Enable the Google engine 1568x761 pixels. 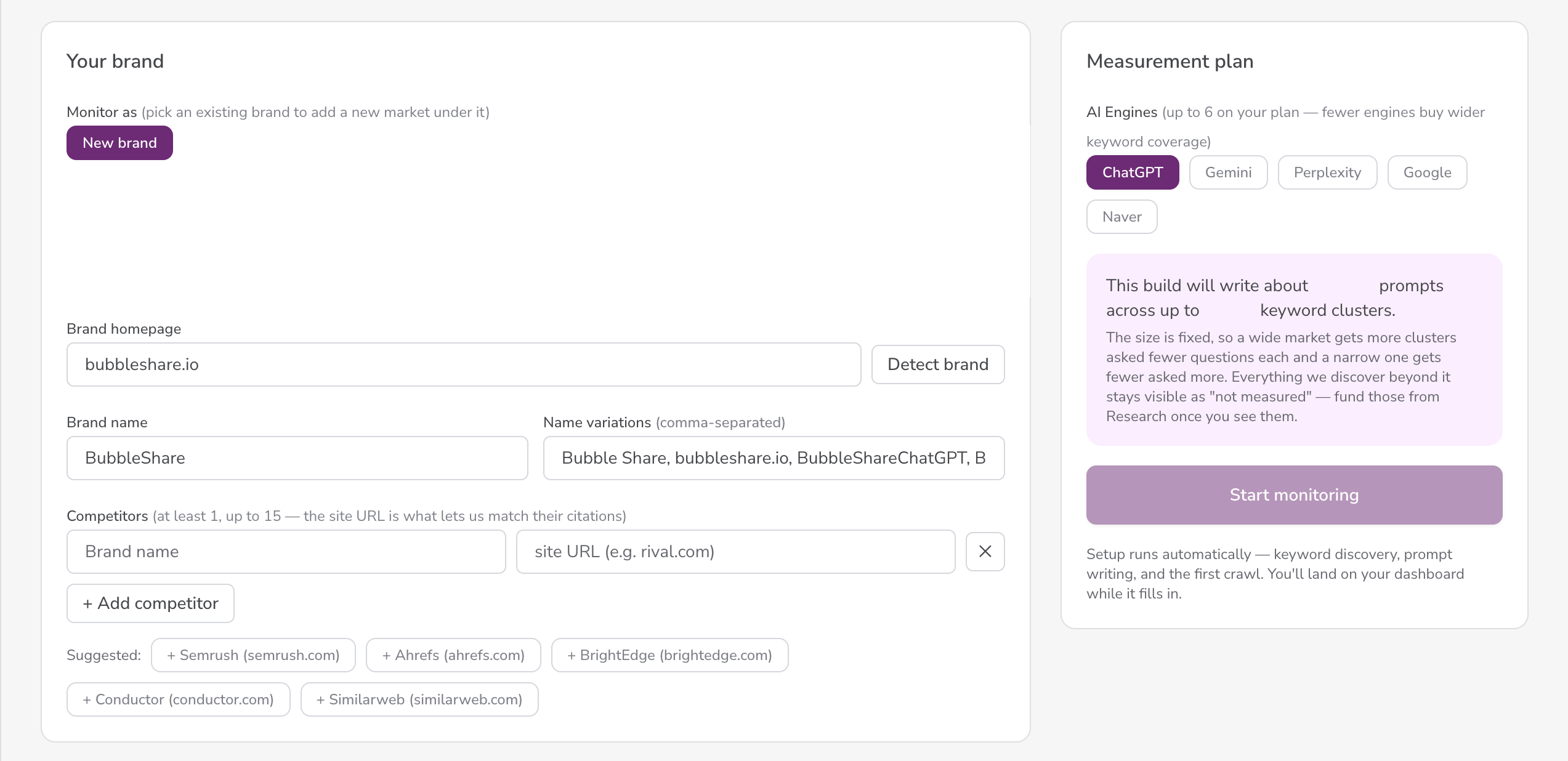(x=1427, y=172)
